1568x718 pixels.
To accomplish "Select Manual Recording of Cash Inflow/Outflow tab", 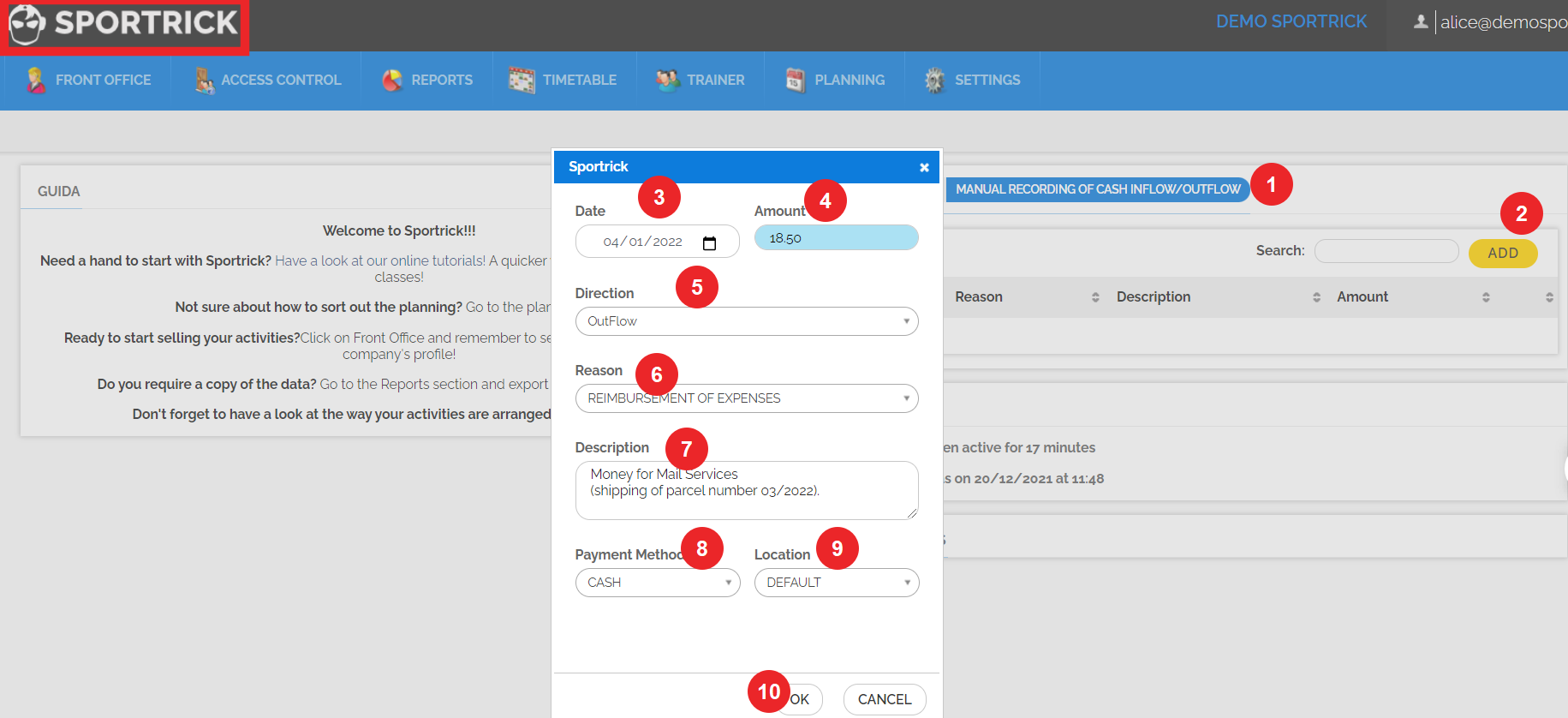I will point(1098,189).
